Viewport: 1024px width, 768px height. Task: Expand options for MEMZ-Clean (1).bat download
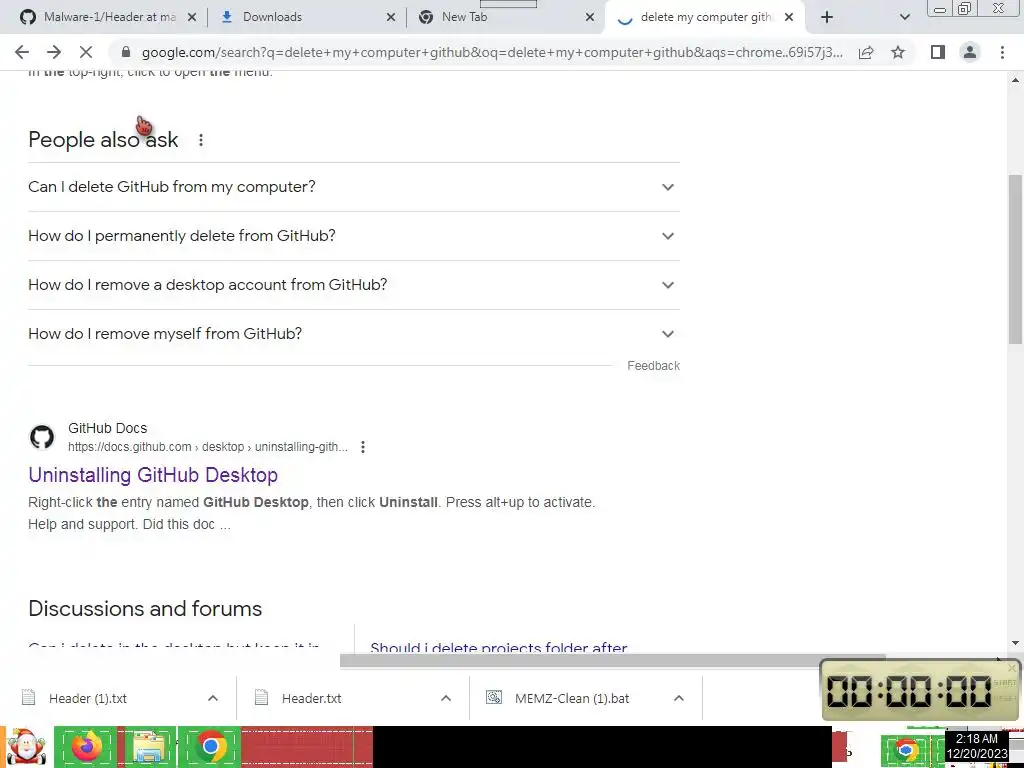click(679, 698)
